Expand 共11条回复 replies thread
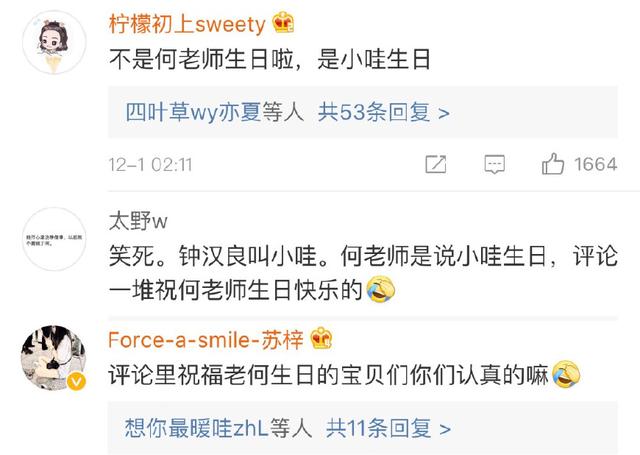 click(388, 428)
